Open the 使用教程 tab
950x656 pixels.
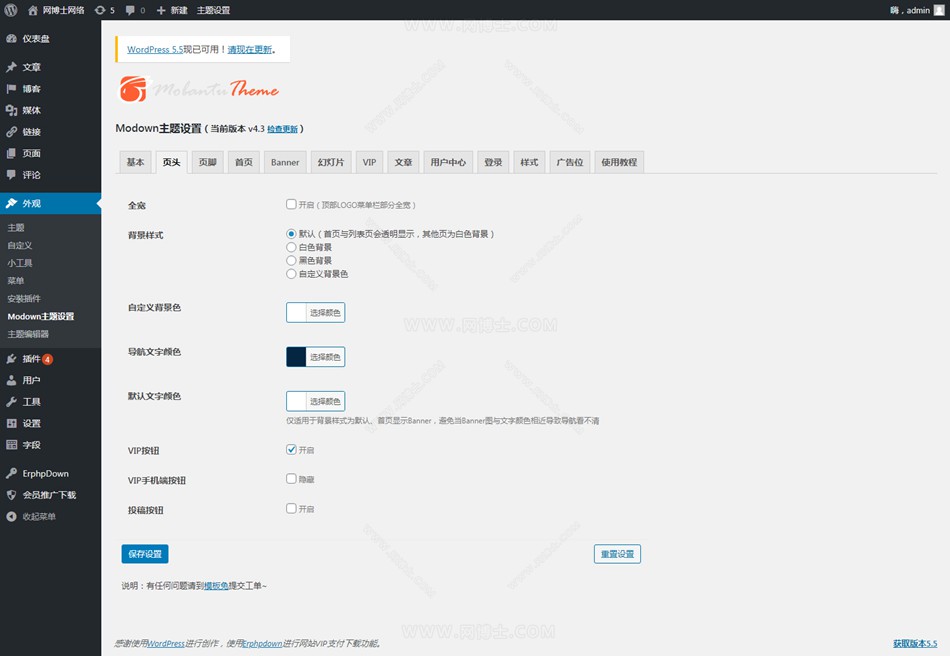click(619, 162)
